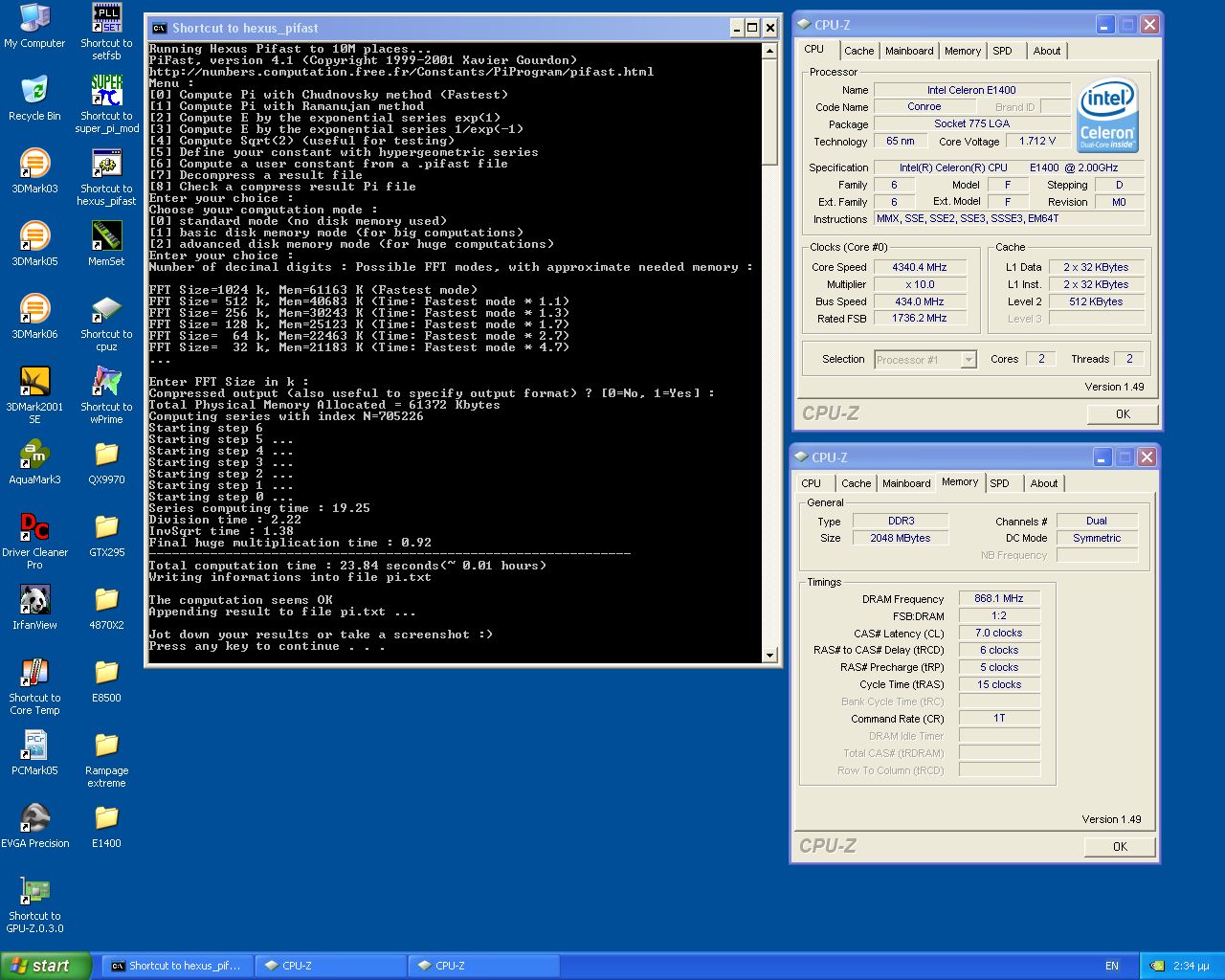This screenshot has height=980, width=1225.
Task: Open the GTX295 folder
Action: 106,536
